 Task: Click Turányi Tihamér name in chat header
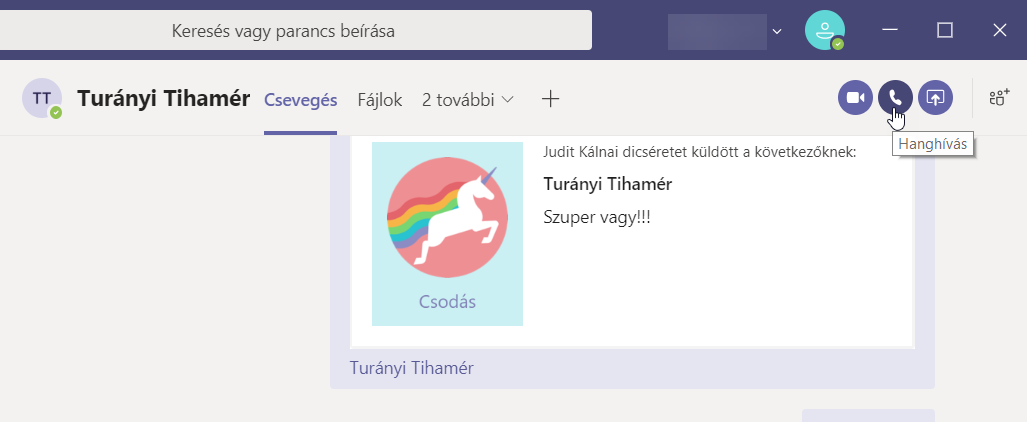[163, 99]
